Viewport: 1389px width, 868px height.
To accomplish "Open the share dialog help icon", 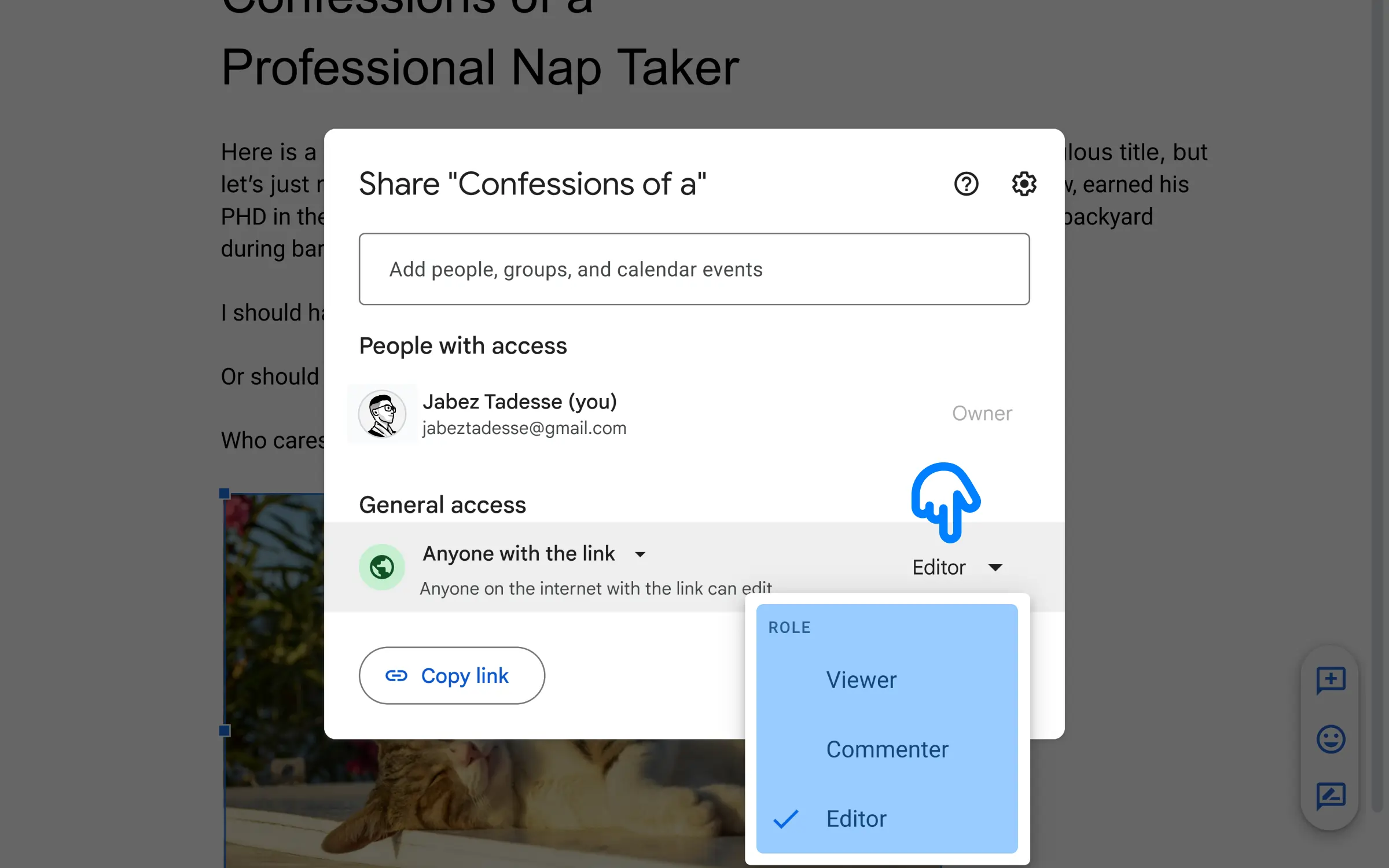I will [966, 184].
